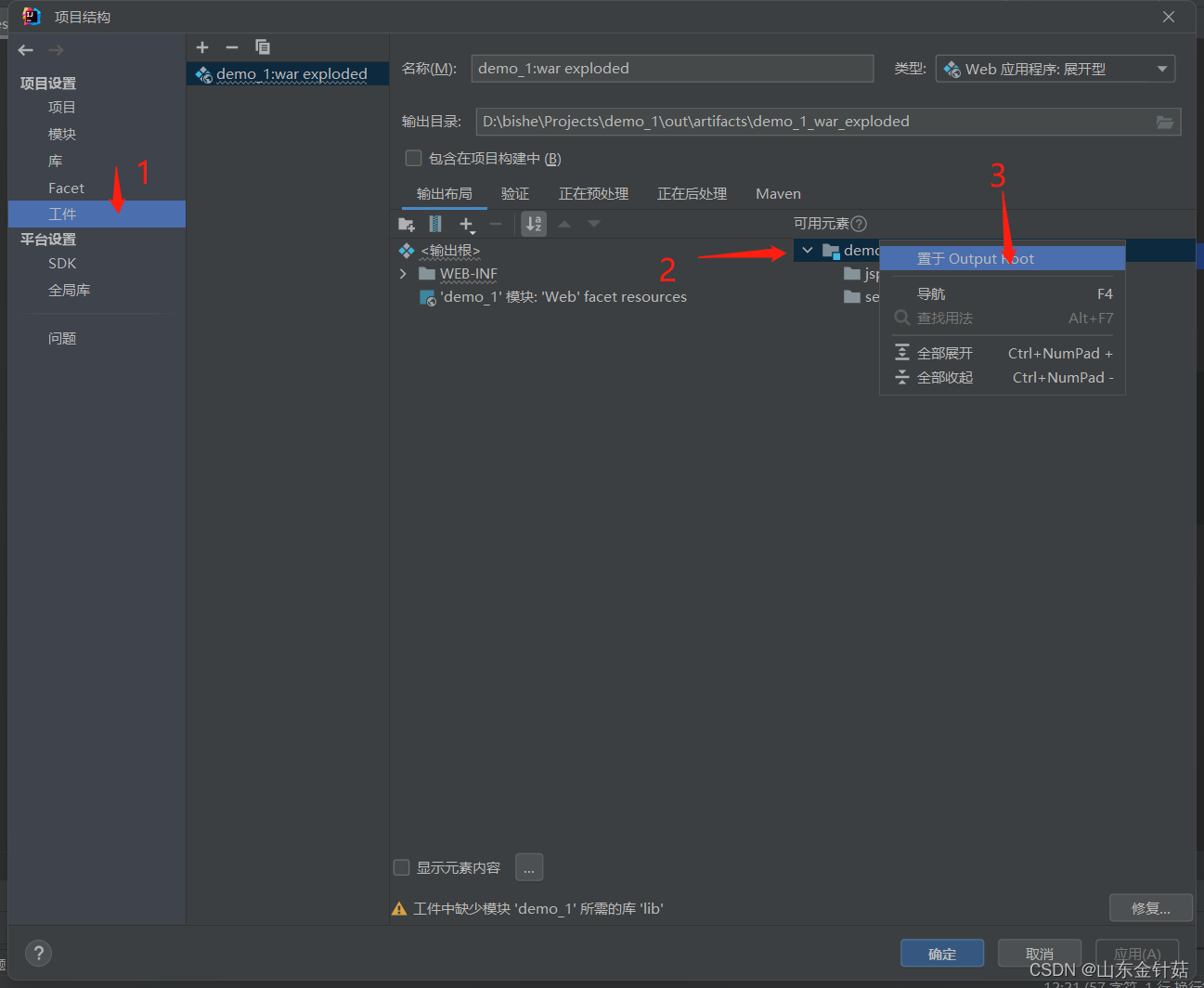Click the 修复... button
Screen dimensions: 1204x988
click(x=1151, y=908)
